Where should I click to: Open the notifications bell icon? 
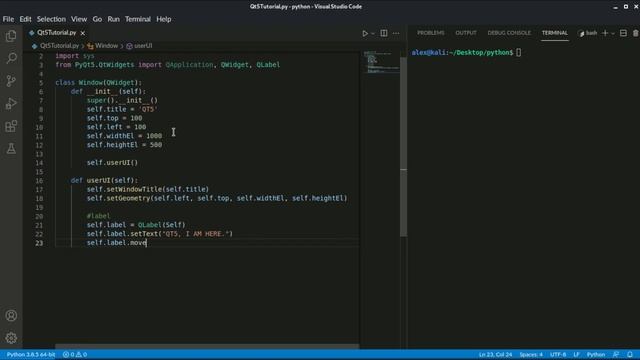click(630, 354)
